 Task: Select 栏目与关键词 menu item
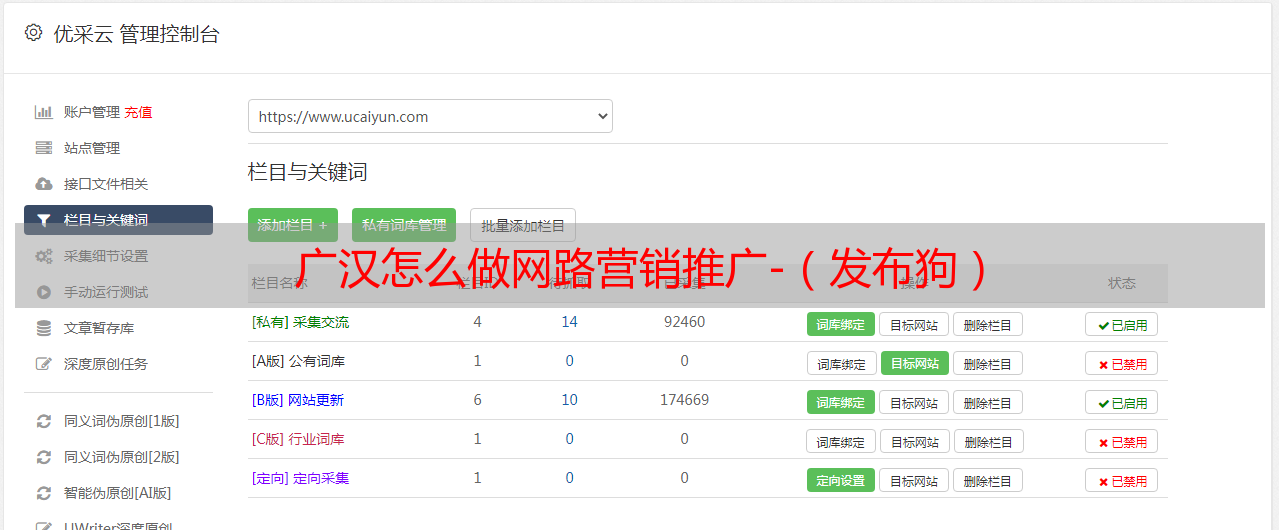[118, 220]
